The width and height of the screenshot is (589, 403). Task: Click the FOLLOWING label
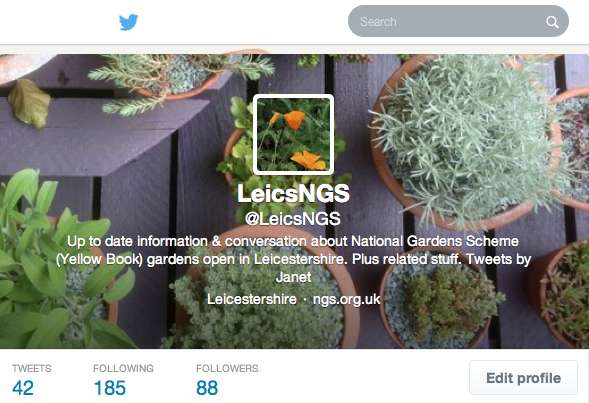(x=123, y=368)
